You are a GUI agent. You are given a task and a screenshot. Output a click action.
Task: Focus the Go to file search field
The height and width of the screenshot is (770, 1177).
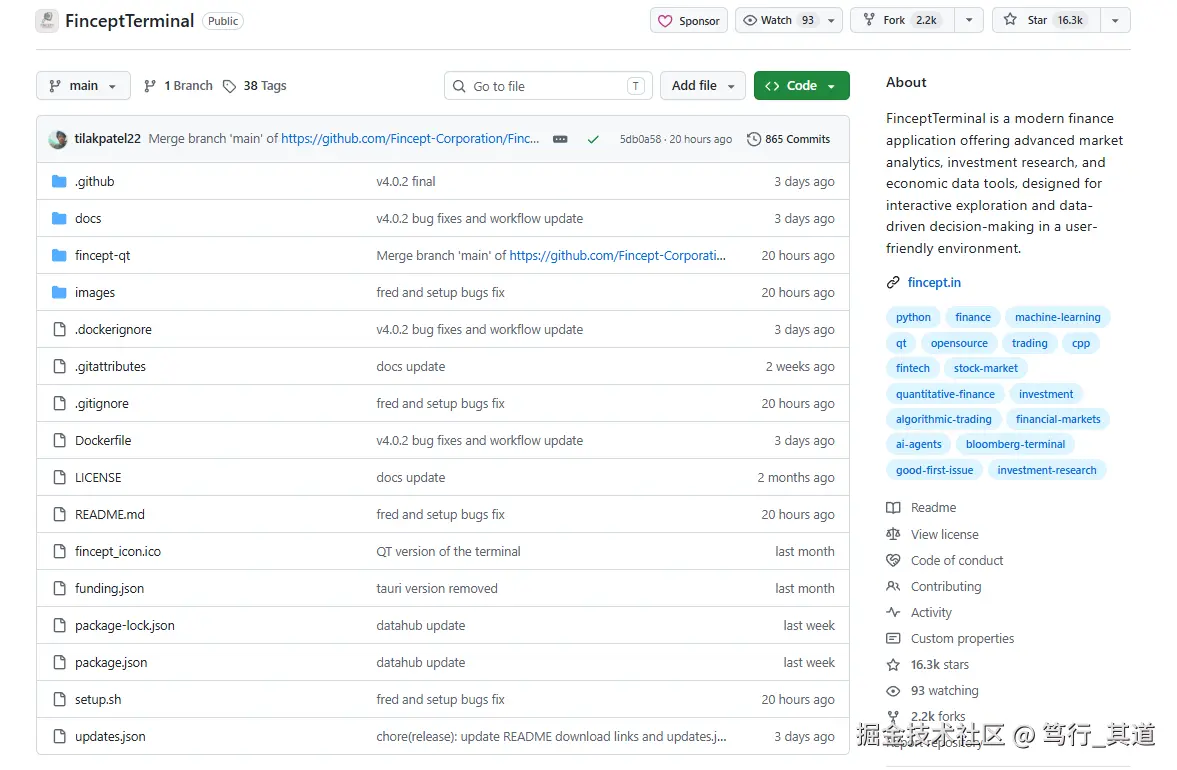(x=548, y=86)
